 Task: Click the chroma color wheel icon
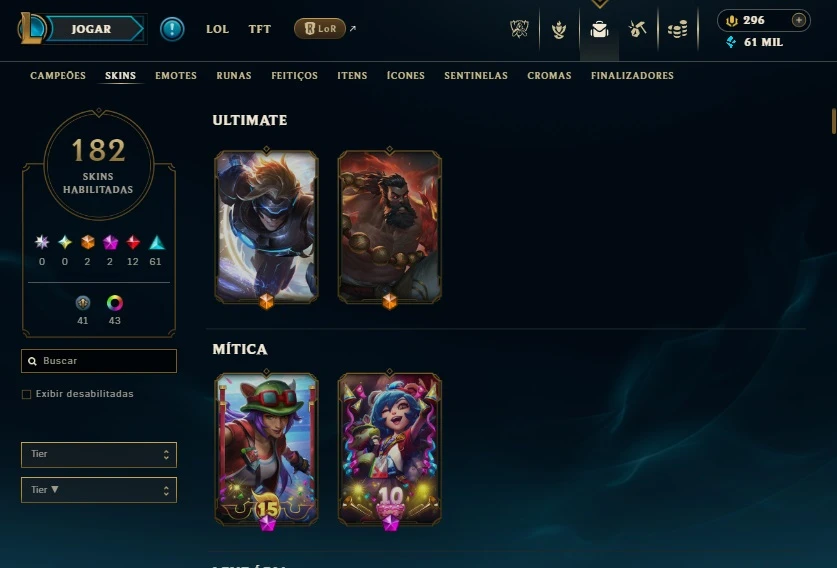(115, 303)
